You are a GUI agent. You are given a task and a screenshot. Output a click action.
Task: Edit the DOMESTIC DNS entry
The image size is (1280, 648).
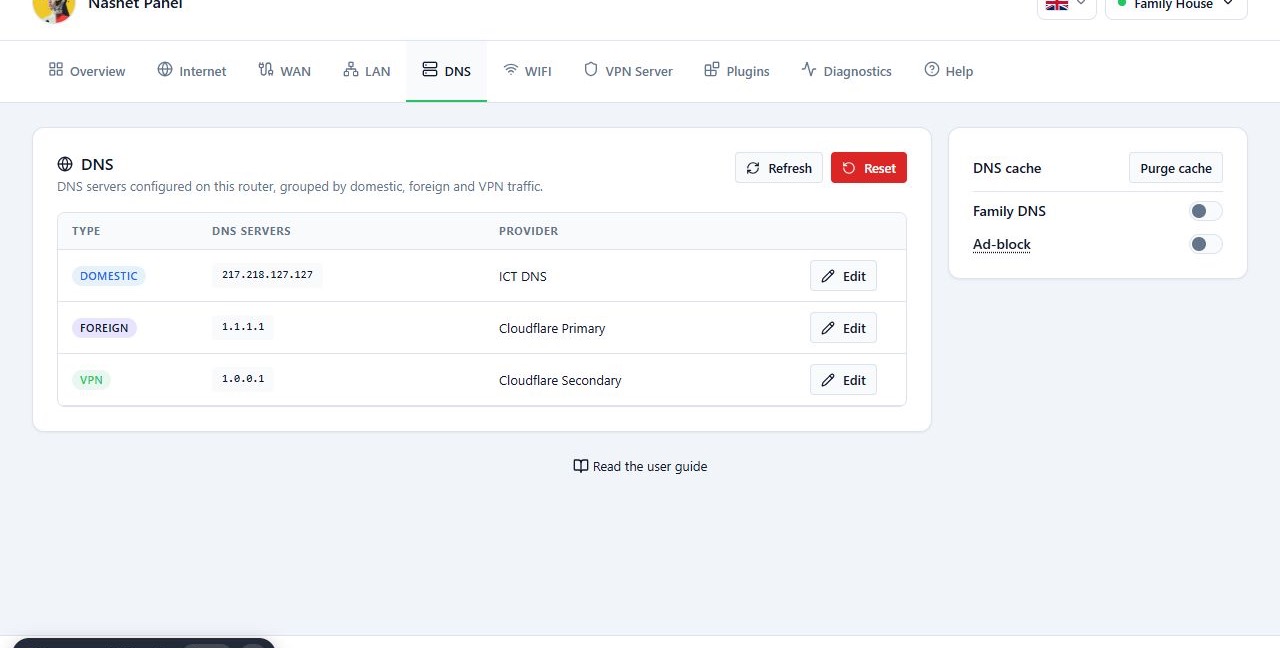(x=843, y=276)
